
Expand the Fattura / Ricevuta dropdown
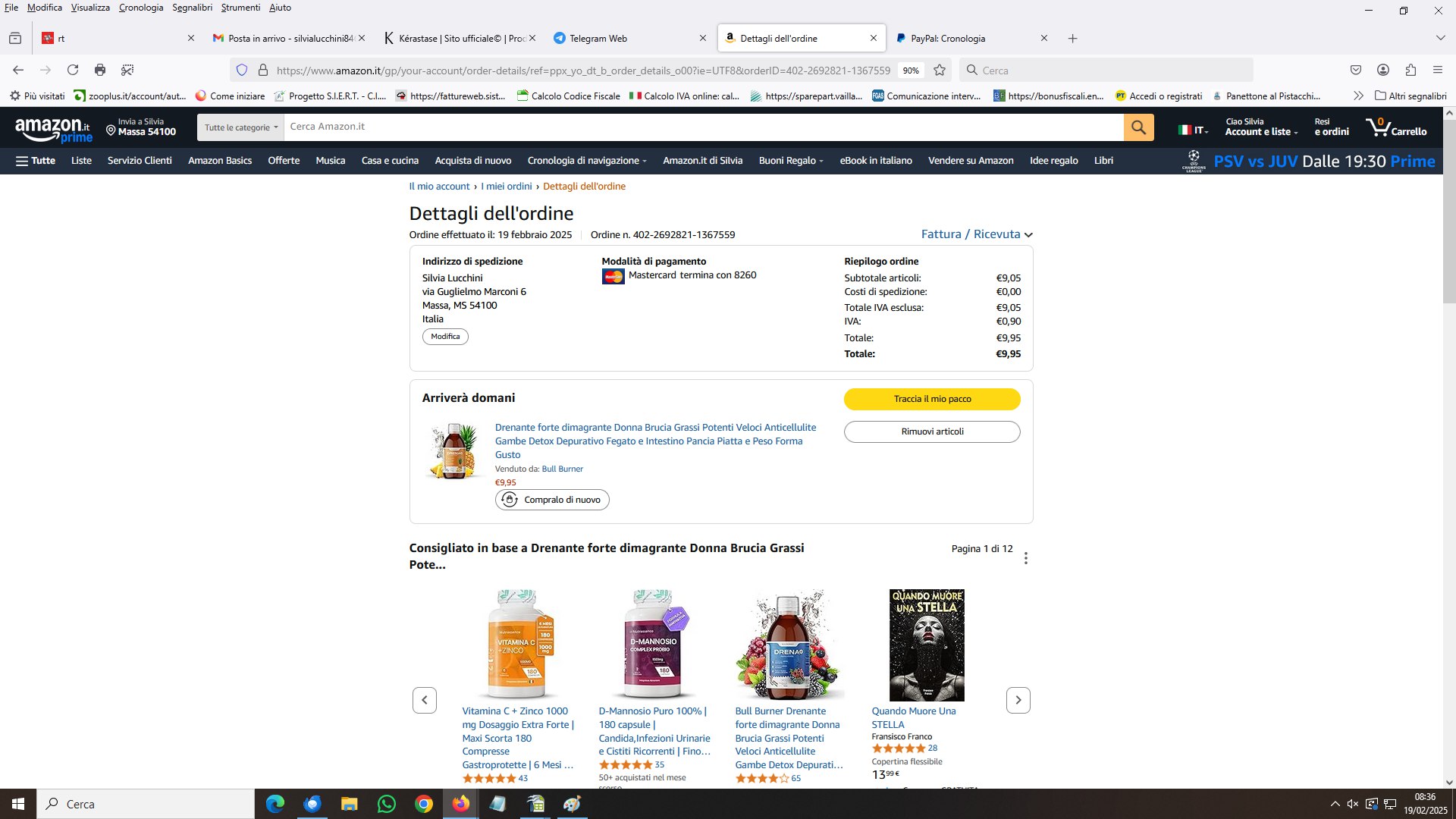click(977, 234)
